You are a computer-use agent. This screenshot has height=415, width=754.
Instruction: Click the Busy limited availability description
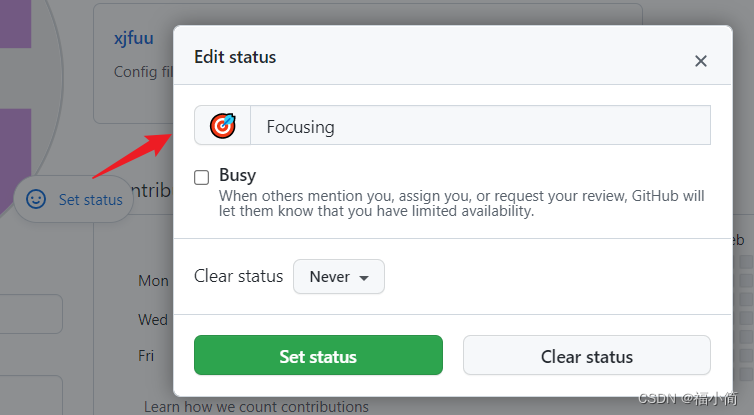coord(462,203)
